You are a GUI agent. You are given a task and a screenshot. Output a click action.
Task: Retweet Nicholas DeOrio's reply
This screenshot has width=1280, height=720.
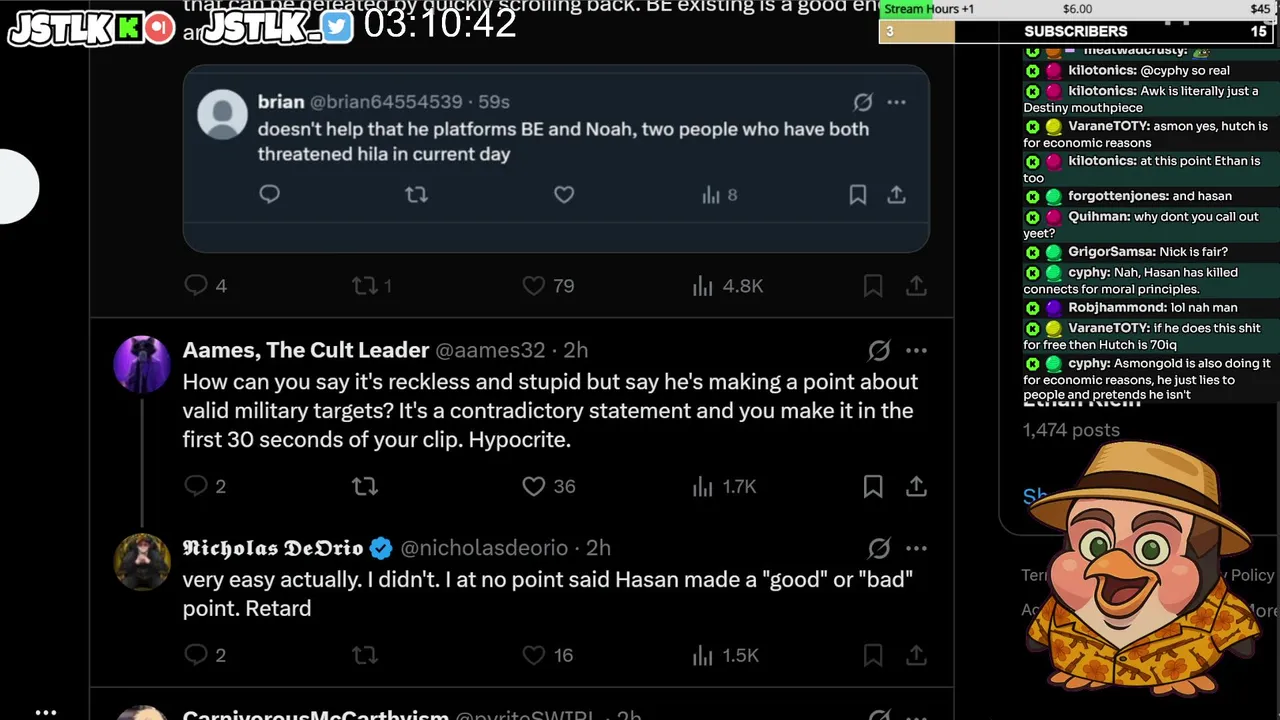(x=365, y=655)
